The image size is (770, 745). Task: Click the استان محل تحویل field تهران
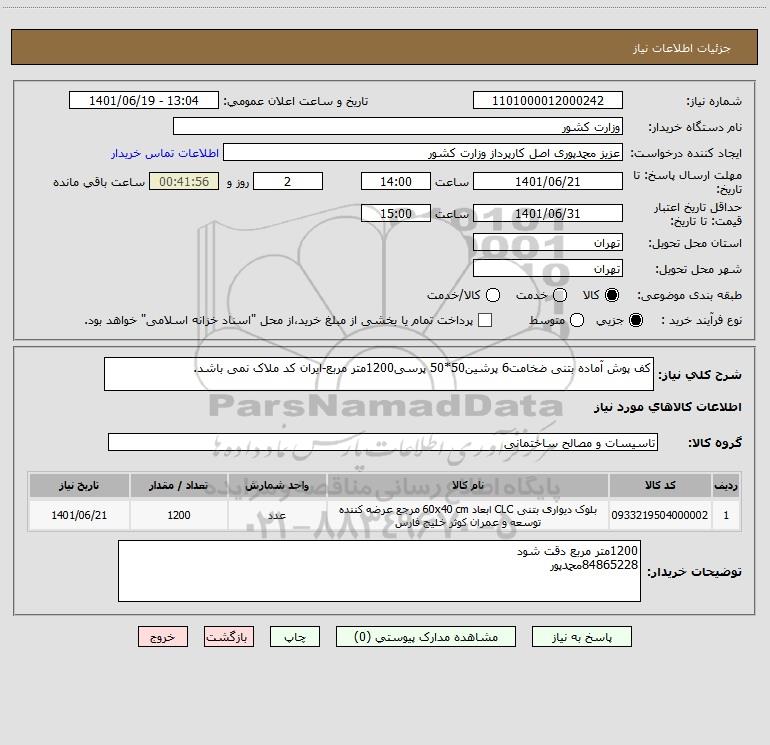tap(548, 243)
